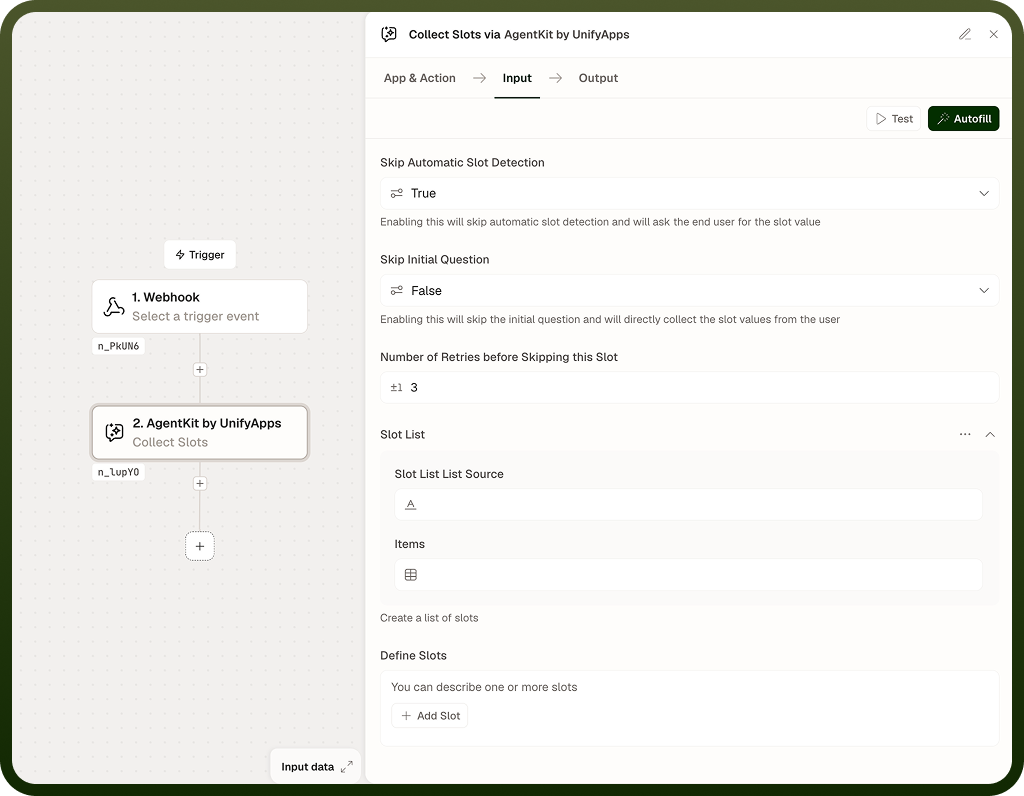The width and height of the screenshot is (1024, 796).
Task: Open Slot List more options ellipsis
Action: click(965, 434)
